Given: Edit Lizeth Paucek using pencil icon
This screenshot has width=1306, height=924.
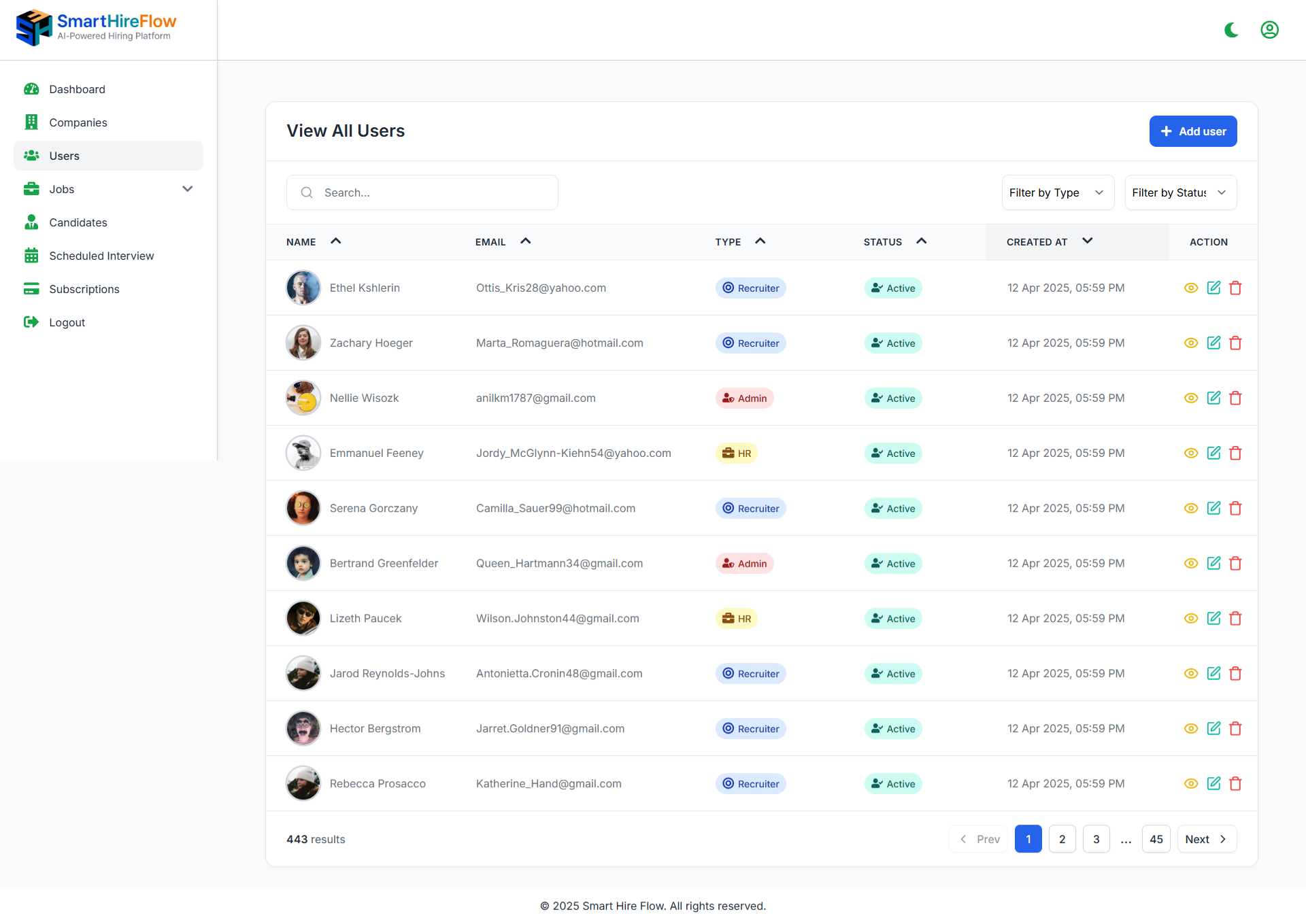Looking at the screenshot, I should point(1213,619).
